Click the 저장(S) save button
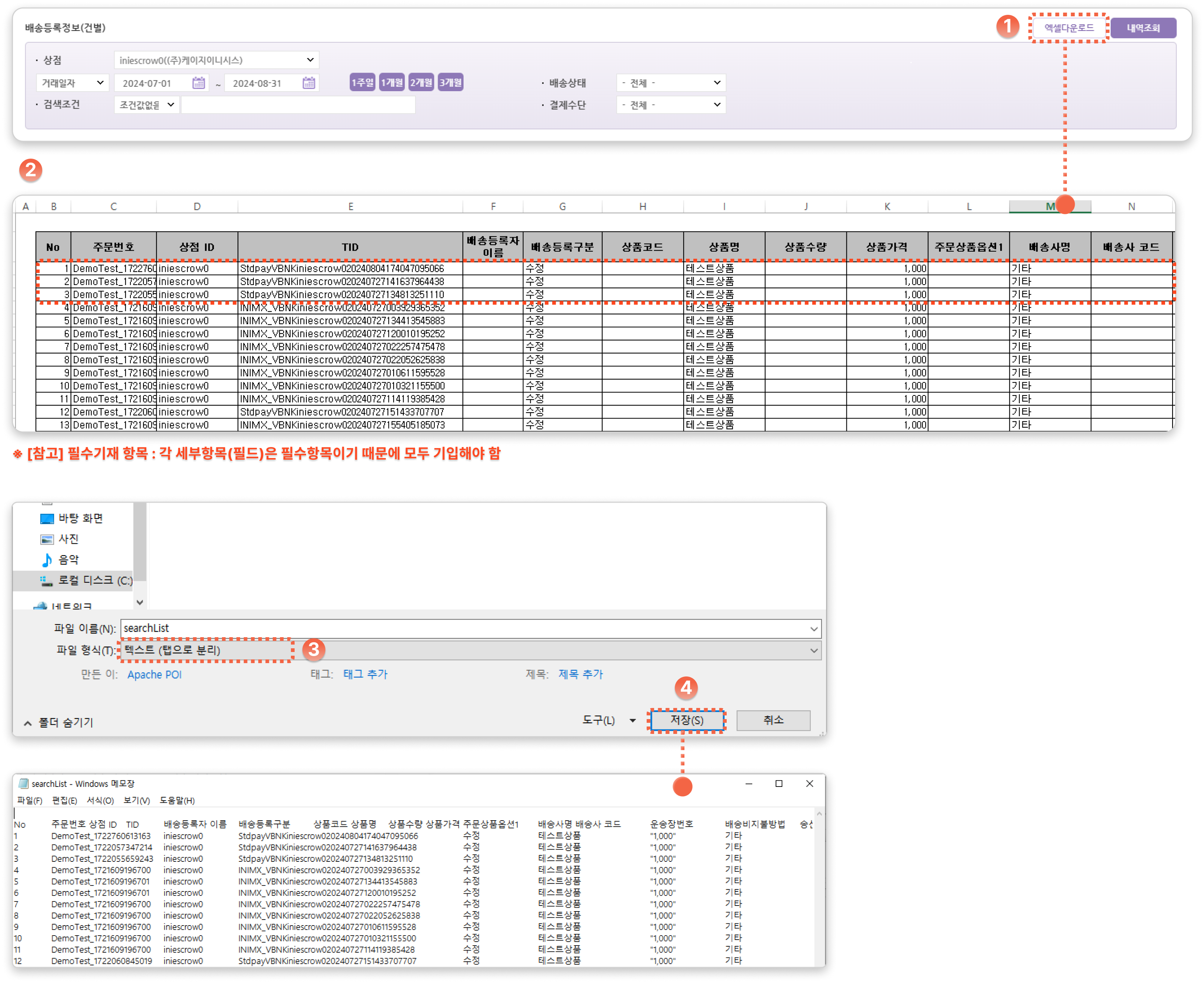The height and width of the screenshot is (983, 1204). pos(687,720)
